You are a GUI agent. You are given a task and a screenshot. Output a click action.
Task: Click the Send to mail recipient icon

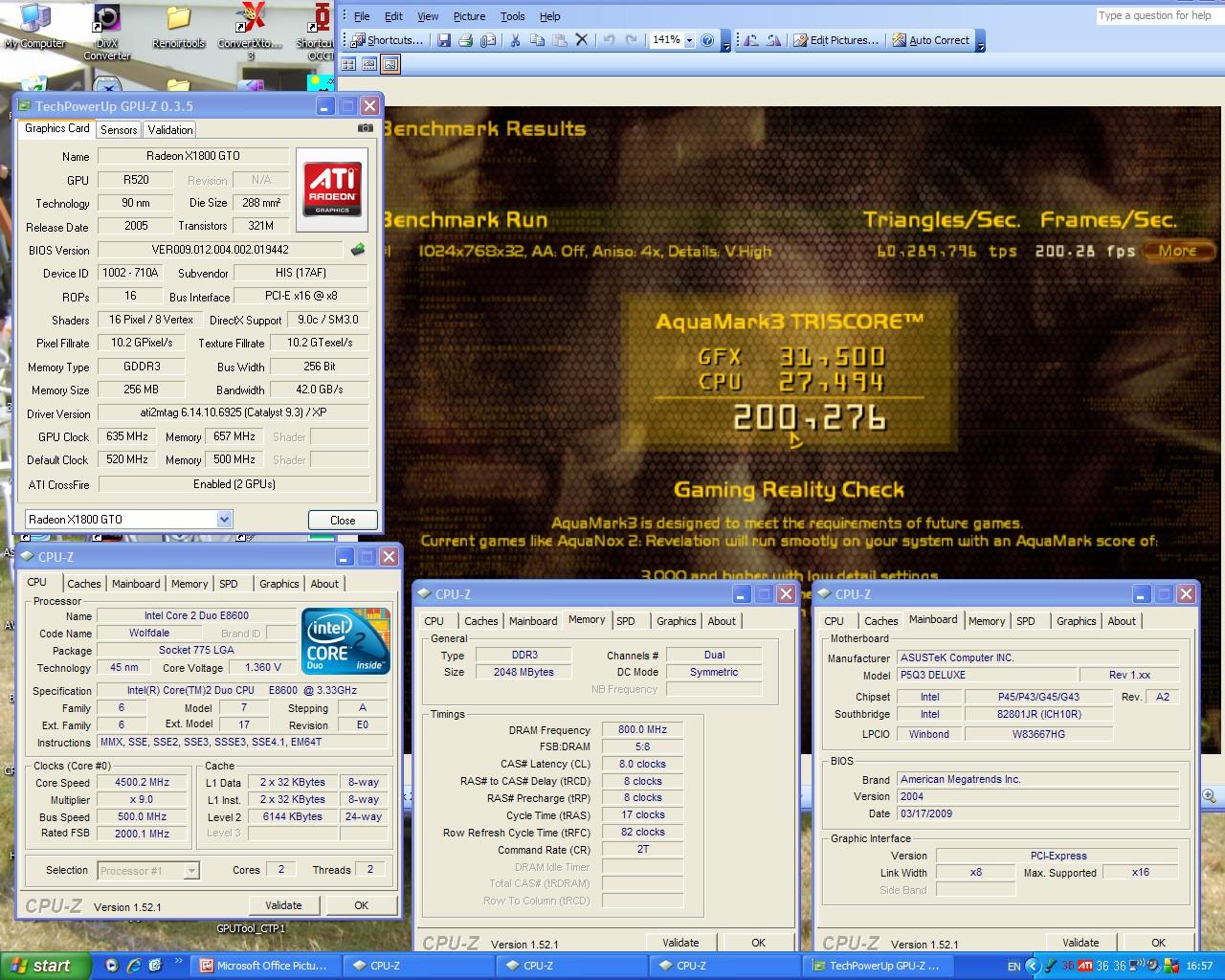coord(488,40)
